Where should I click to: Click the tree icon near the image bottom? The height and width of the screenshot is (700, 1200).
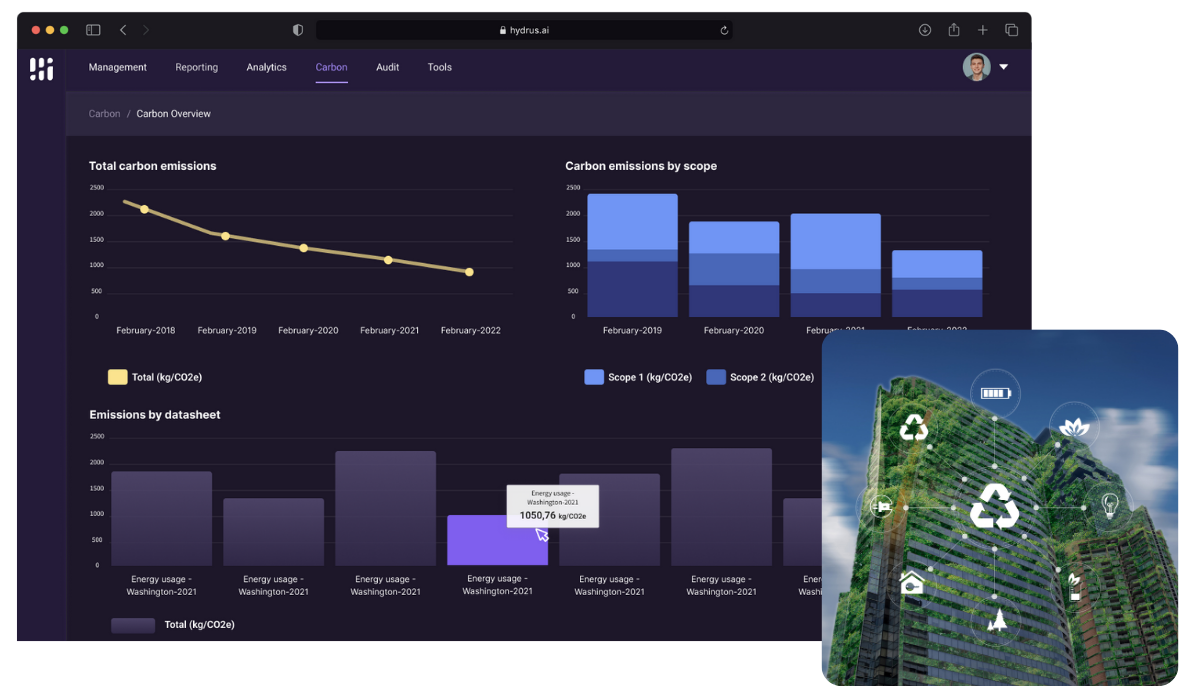tap(997, 618)
